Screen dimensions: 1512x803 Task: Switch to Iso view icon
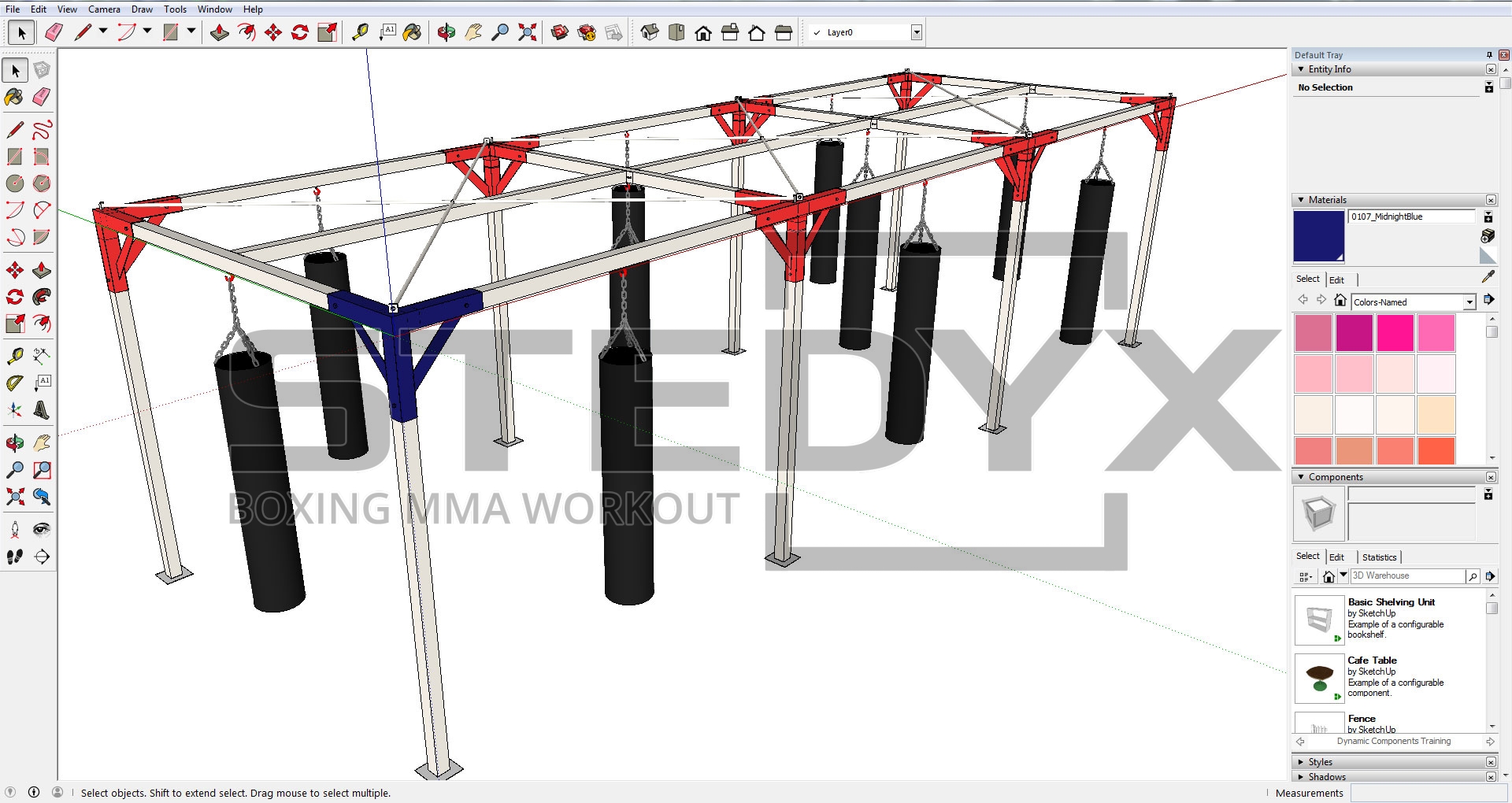[650, 32]
